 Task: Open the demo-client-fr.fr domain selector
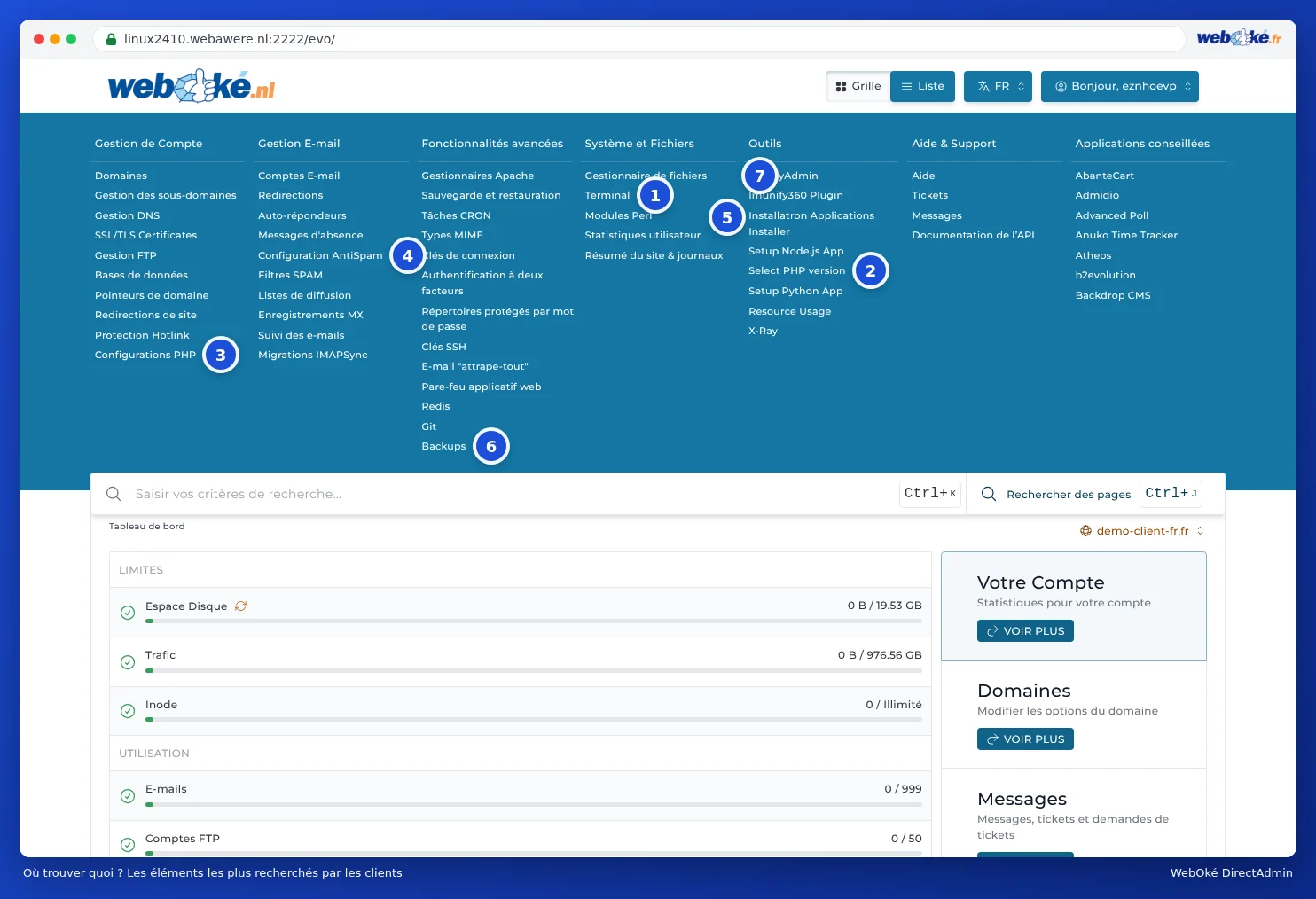pos(1142,531)
